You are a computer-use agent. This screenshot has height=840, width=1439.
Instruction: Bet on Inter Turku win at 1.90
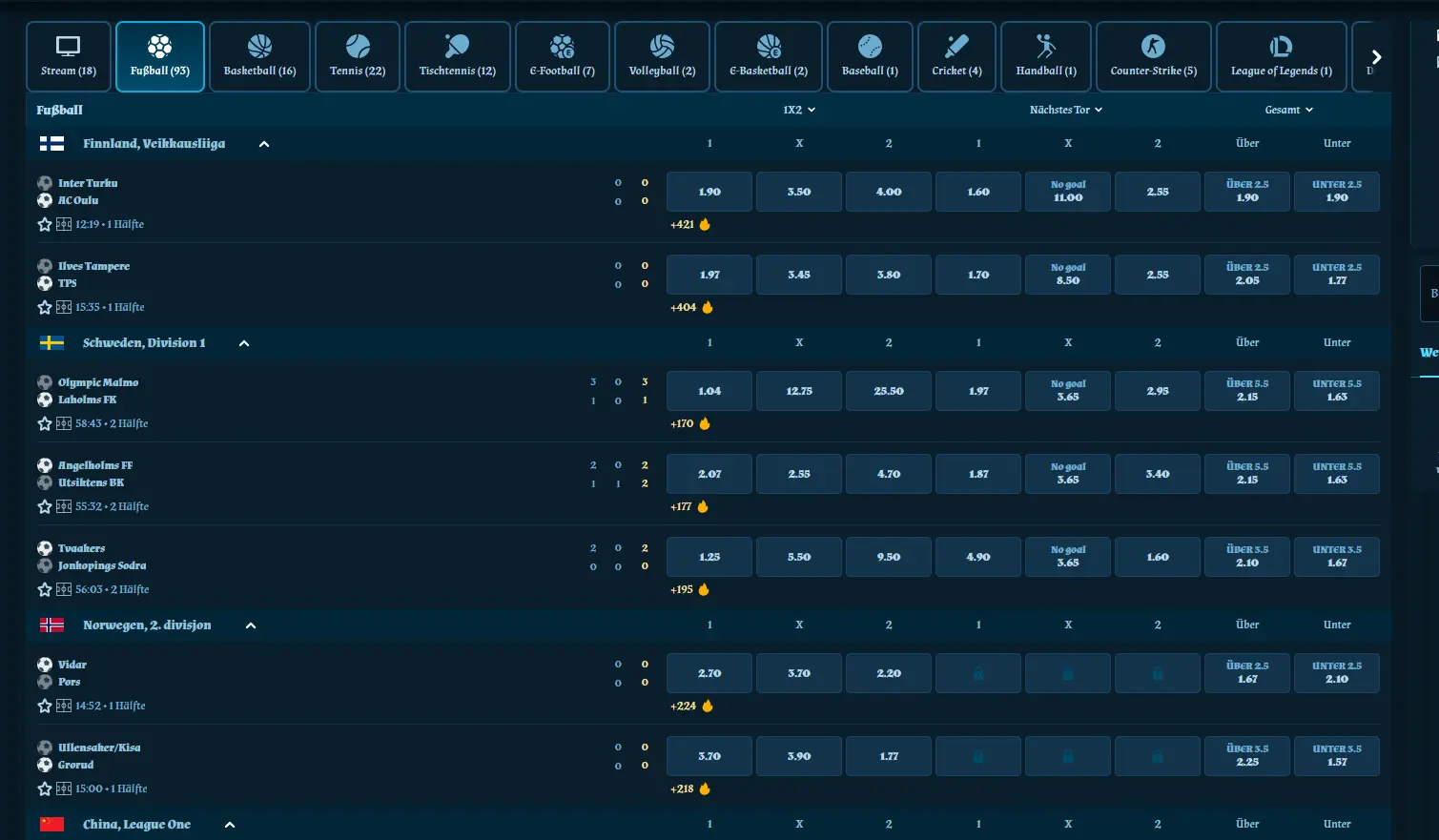click(x=709, y=192)
